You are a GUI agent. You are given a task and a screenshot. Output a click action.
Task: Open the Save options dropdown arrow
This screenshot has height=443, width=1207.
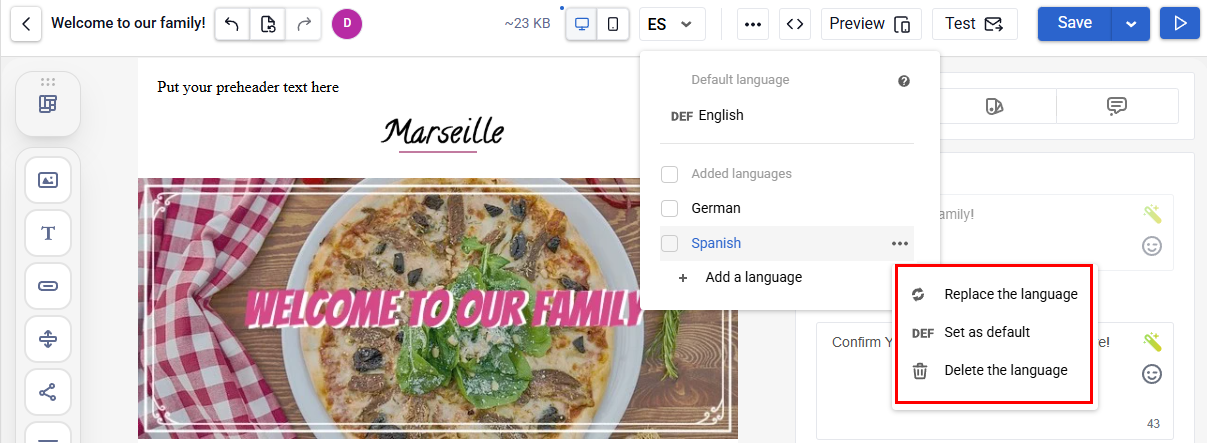[x=1131, y=24]
